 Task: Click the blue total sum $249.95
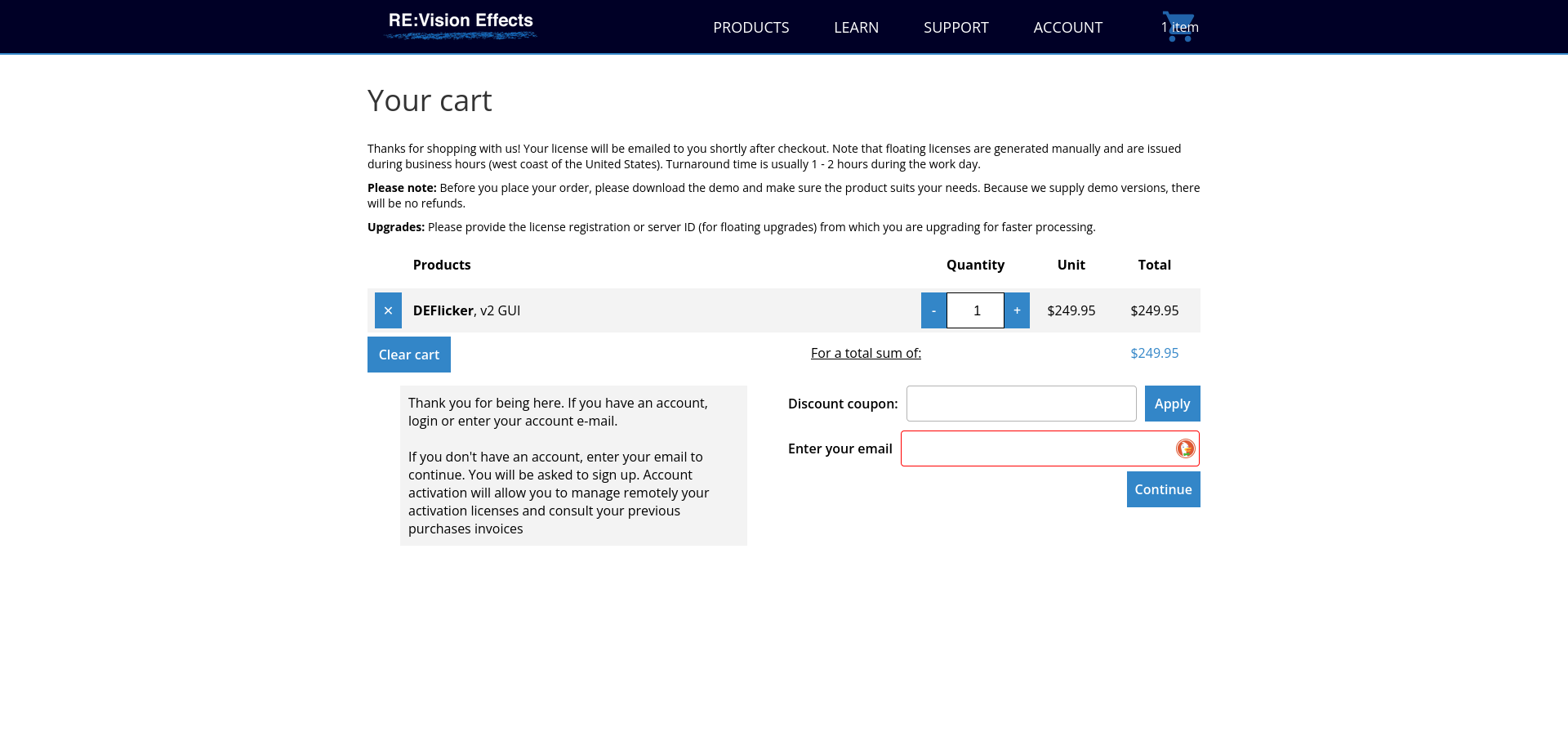coord(1155,353)
